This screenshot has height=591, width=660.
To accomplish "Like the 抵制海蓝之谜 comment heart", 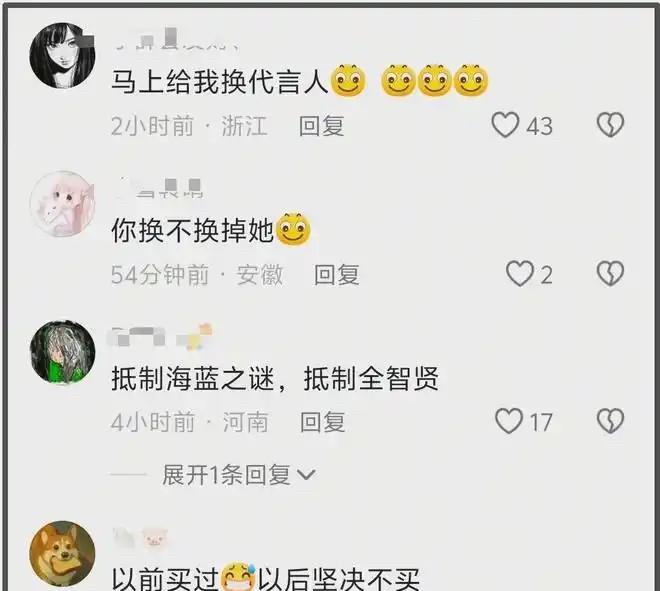I will pyautogui.click(x=509, y=421).
